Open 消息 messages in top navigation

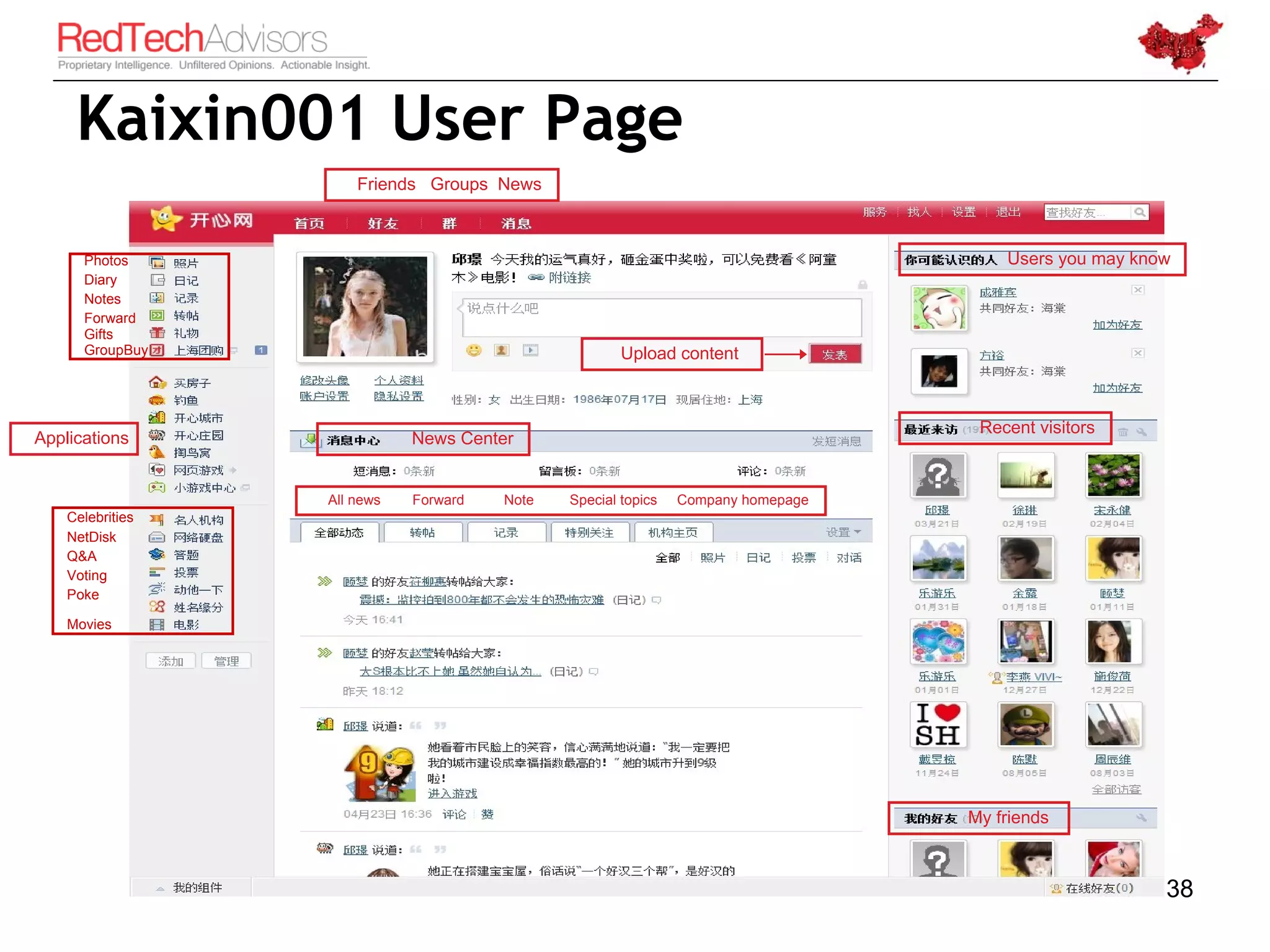click(x=516, y=223)
